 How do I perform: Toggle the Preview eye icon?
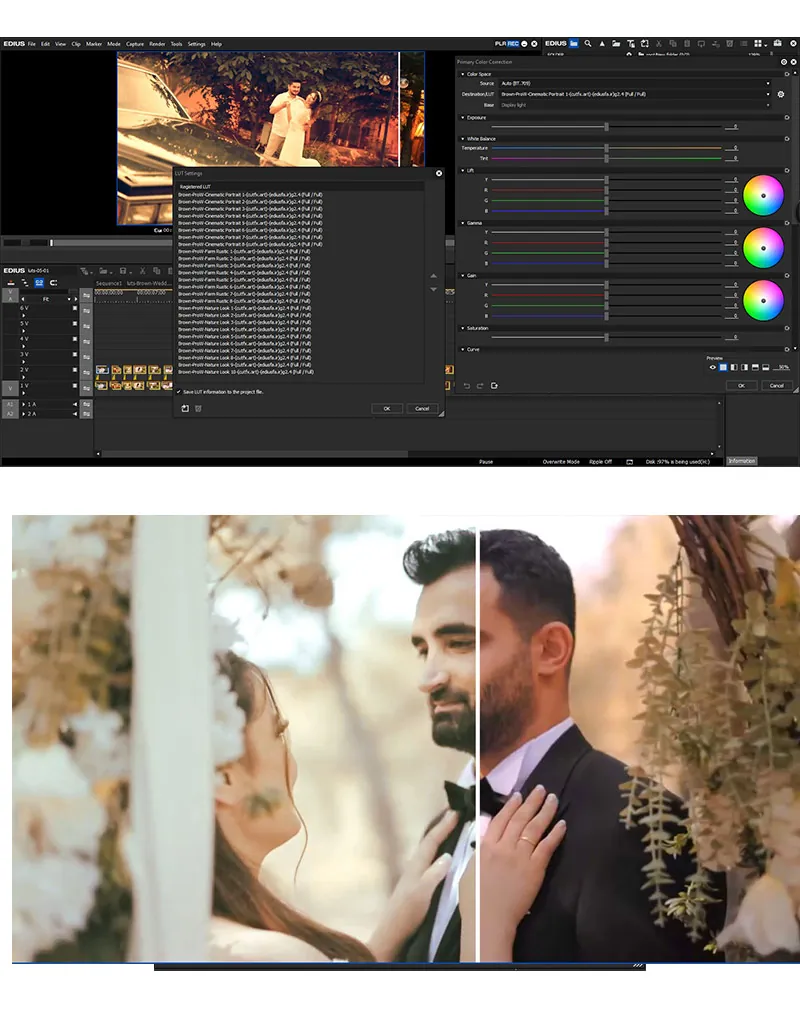point(713,367)
